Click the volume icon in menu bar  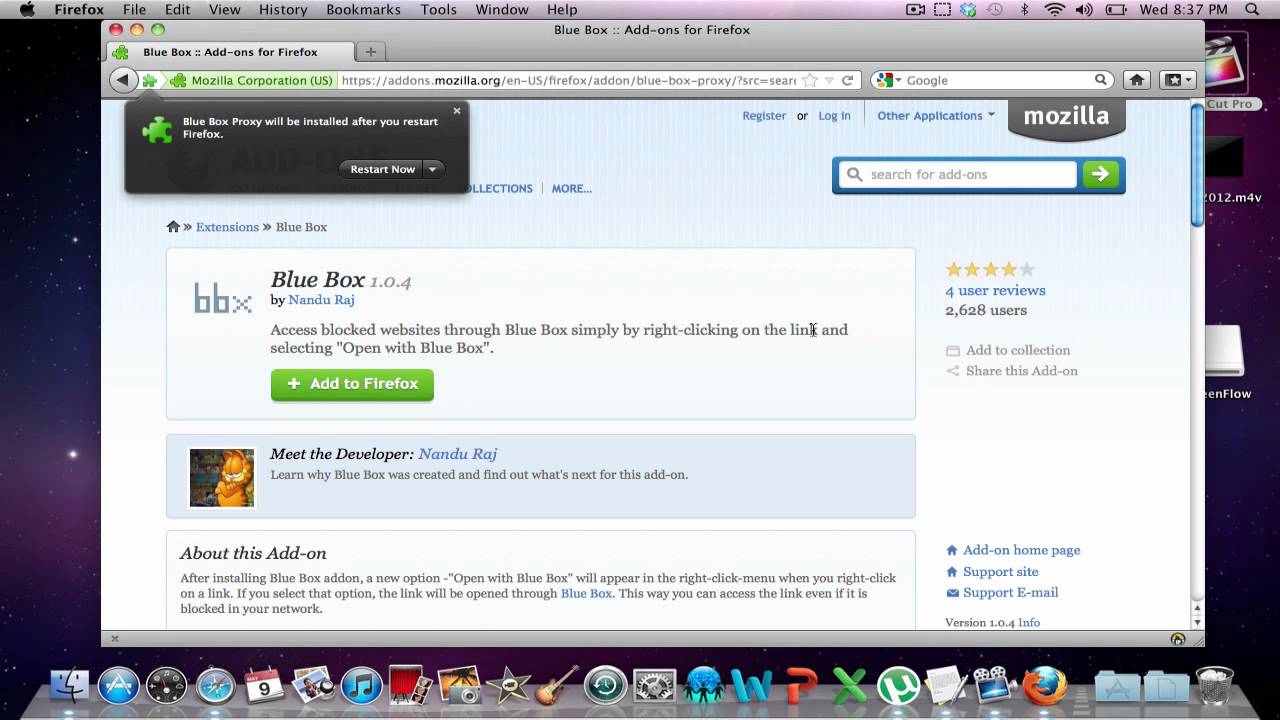tap(1084, 10)
